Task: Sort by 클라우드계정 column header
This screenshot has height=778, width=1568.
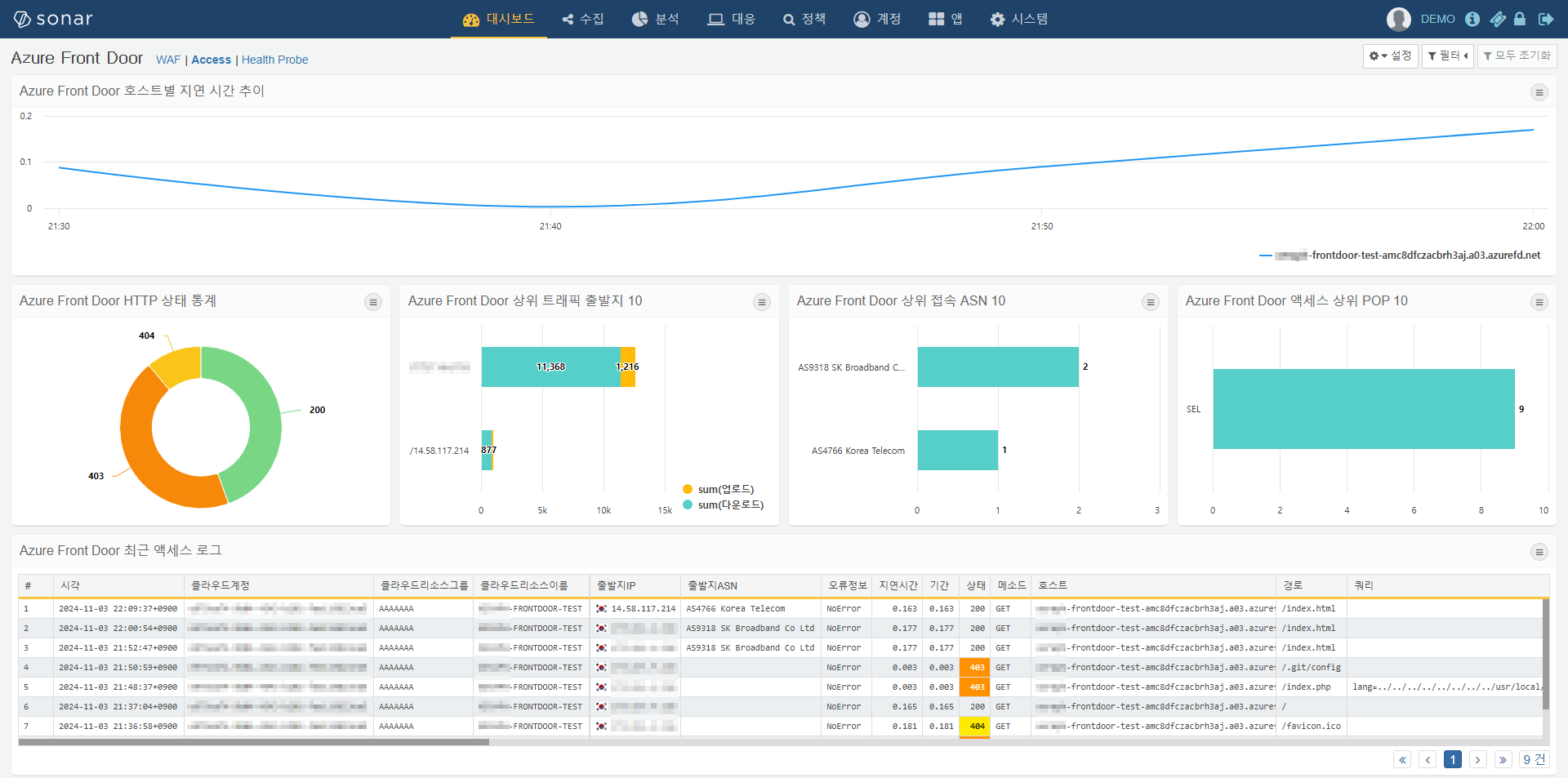Action: tap(278, 585)
